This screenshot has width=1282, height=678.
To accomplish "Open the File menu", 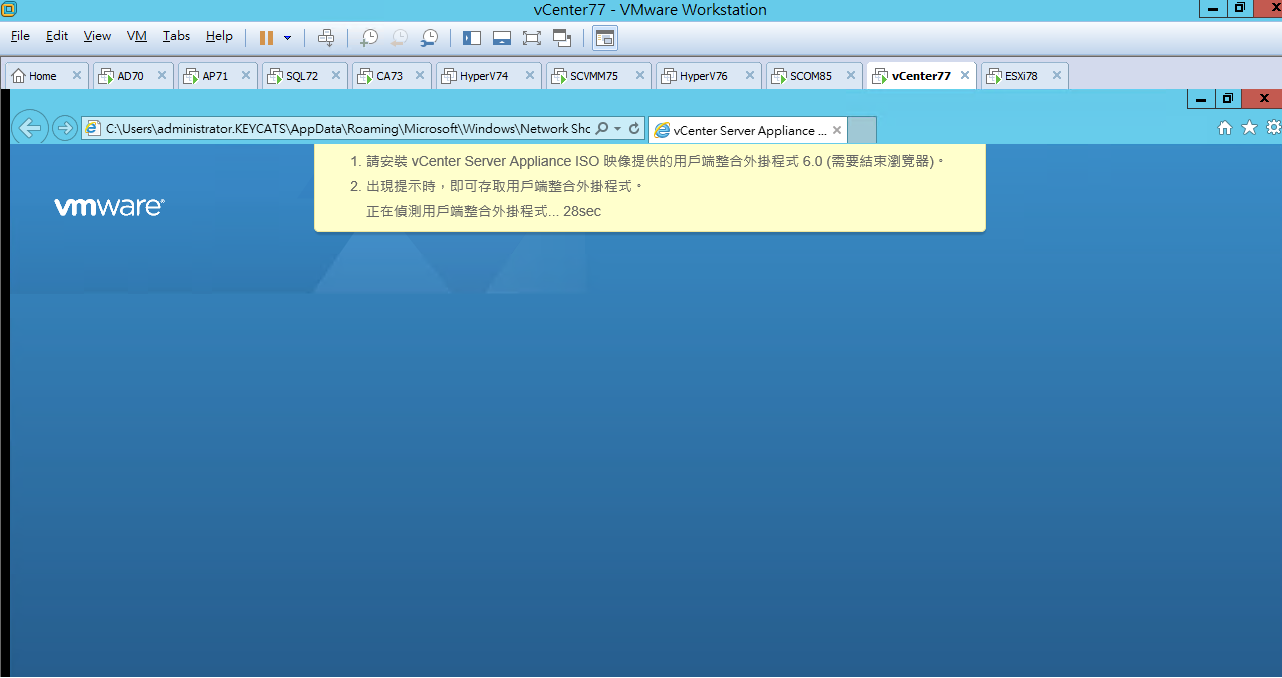I will [x=20, y=36].
